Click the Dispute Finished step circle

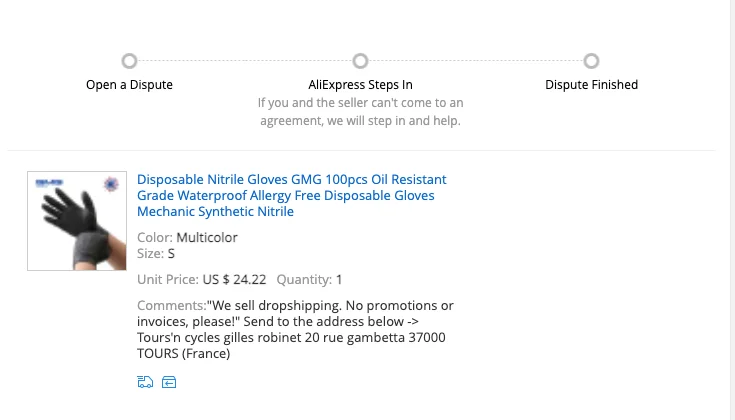pos(591,61)
